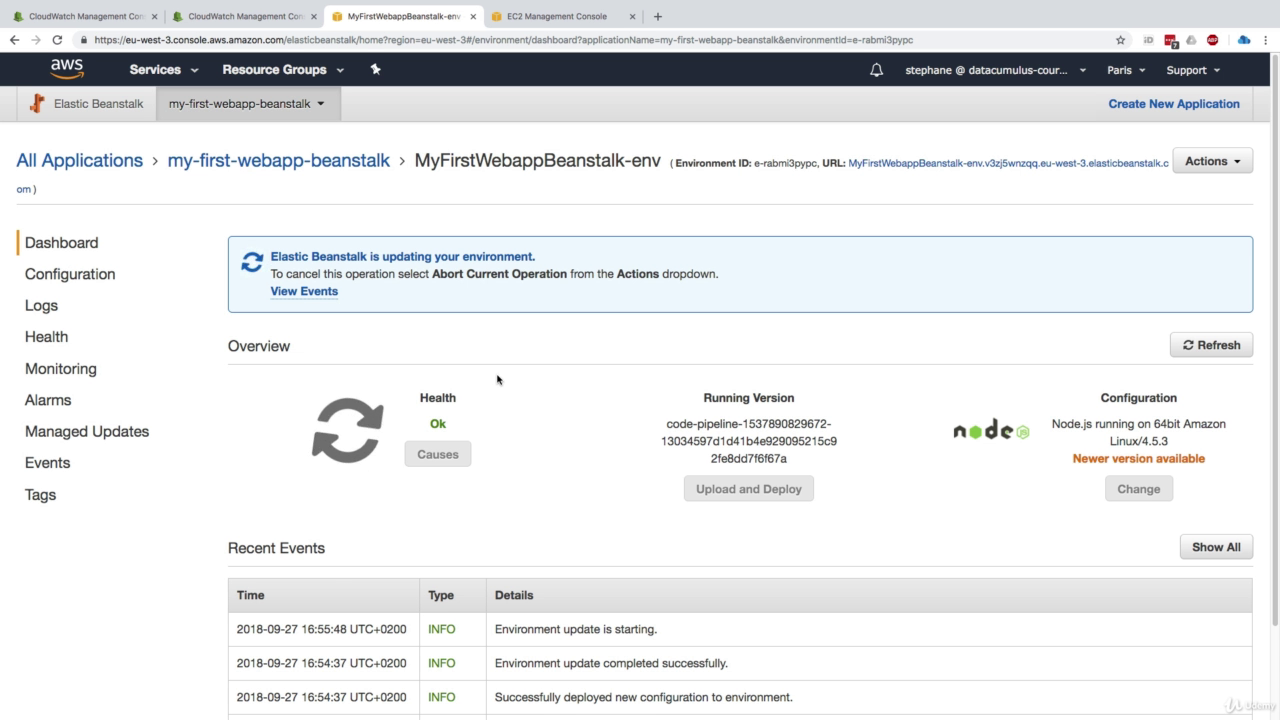The image size is (1280, 720).
Task: Expand my-first-webapp-beanstalk application dropdown
Action: tap(247, 103)
